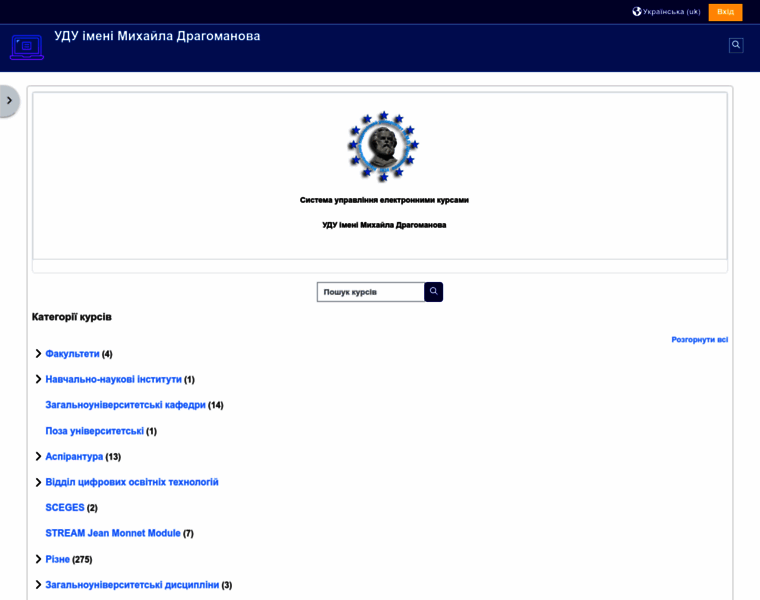The height and width of the screenshot is (600, 760).
Task: Click the orange Вхід login button
Action: pos(725,12)
